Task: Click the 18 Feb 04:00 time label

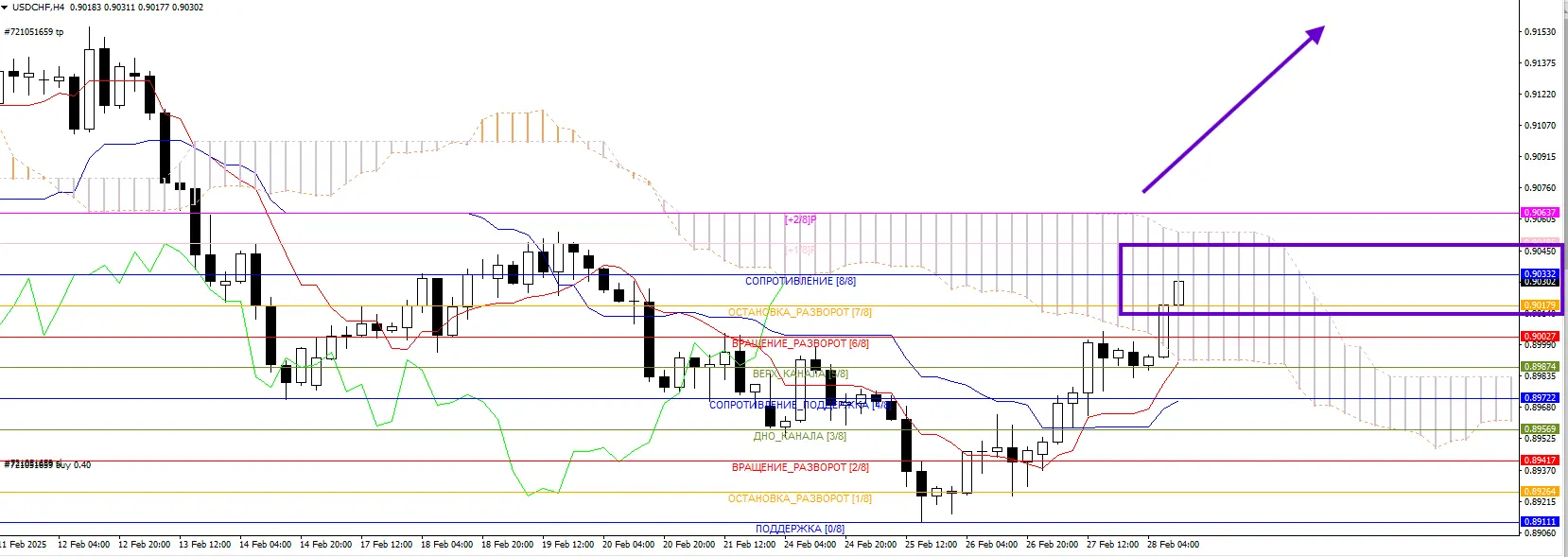Action: pyautogui.click(x=446, y=545)
